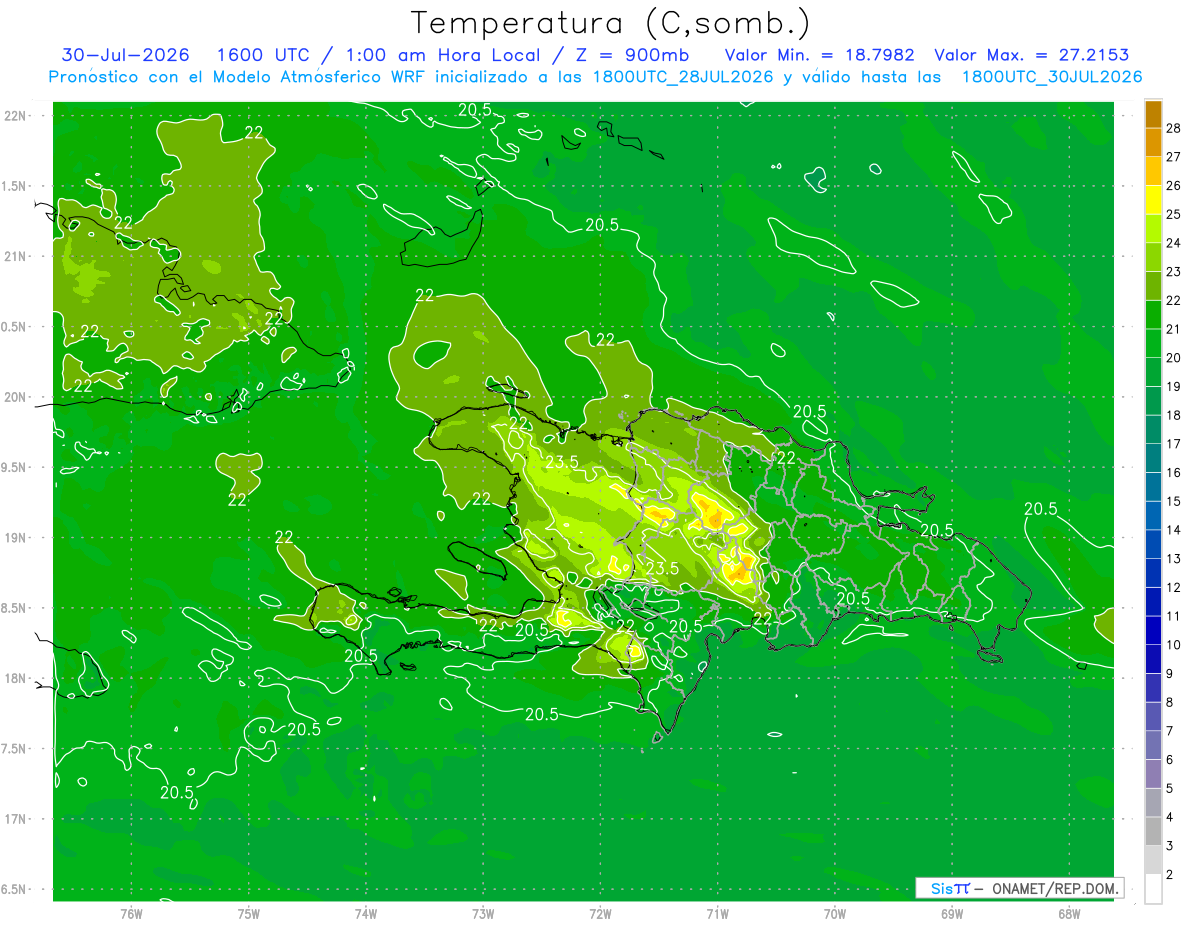The image size is (1200, 927).
Task: Pick the topmost orange-brown color bar swatch above 28
Action: coord(1153,113)
